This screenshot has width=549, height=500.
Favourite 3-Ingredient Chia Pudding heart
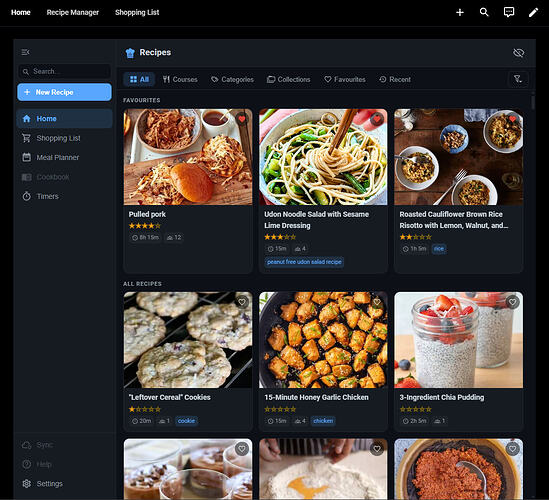tap(512, 302)
